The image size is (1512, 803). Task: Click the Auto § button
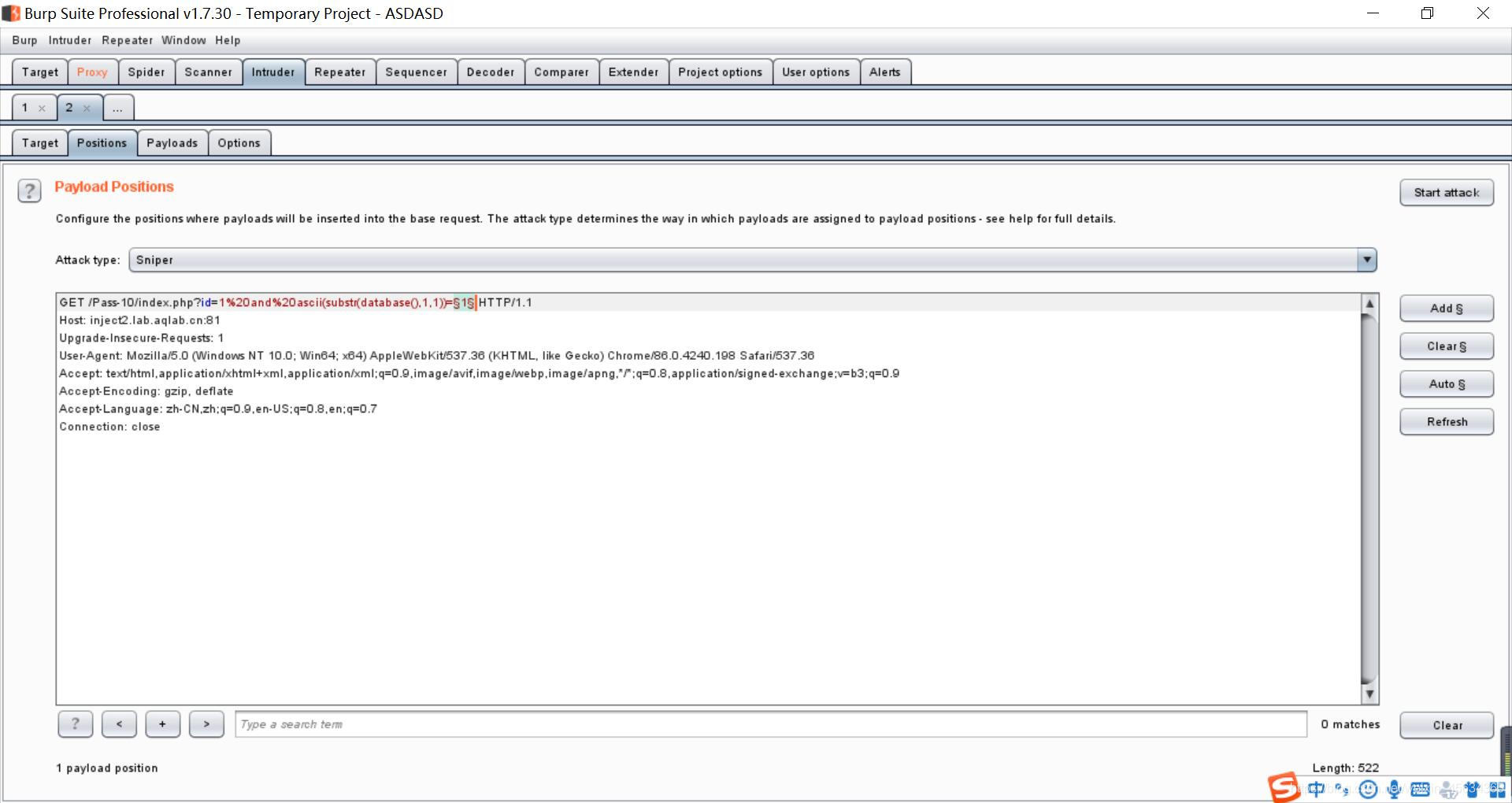pos(1447,384)
